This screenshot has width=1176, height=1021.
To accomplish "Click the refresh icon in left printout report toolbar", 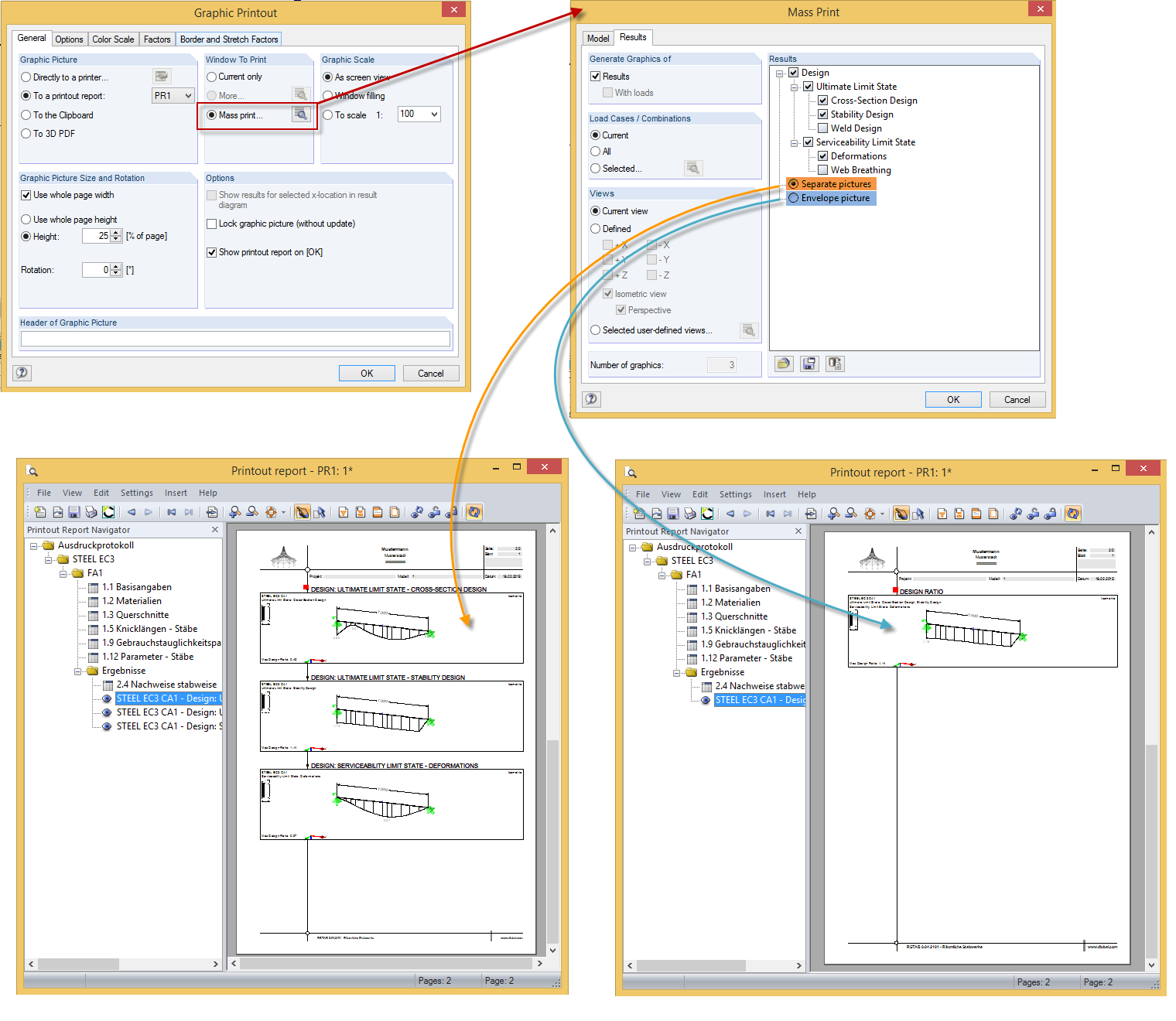I will pyautogui.click(x=474, y=512).
